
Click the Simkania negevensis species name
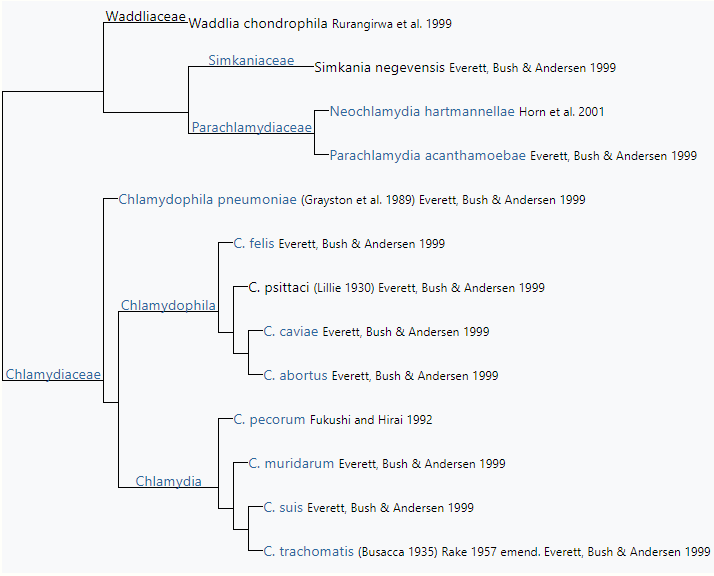(x=379, y=68)
